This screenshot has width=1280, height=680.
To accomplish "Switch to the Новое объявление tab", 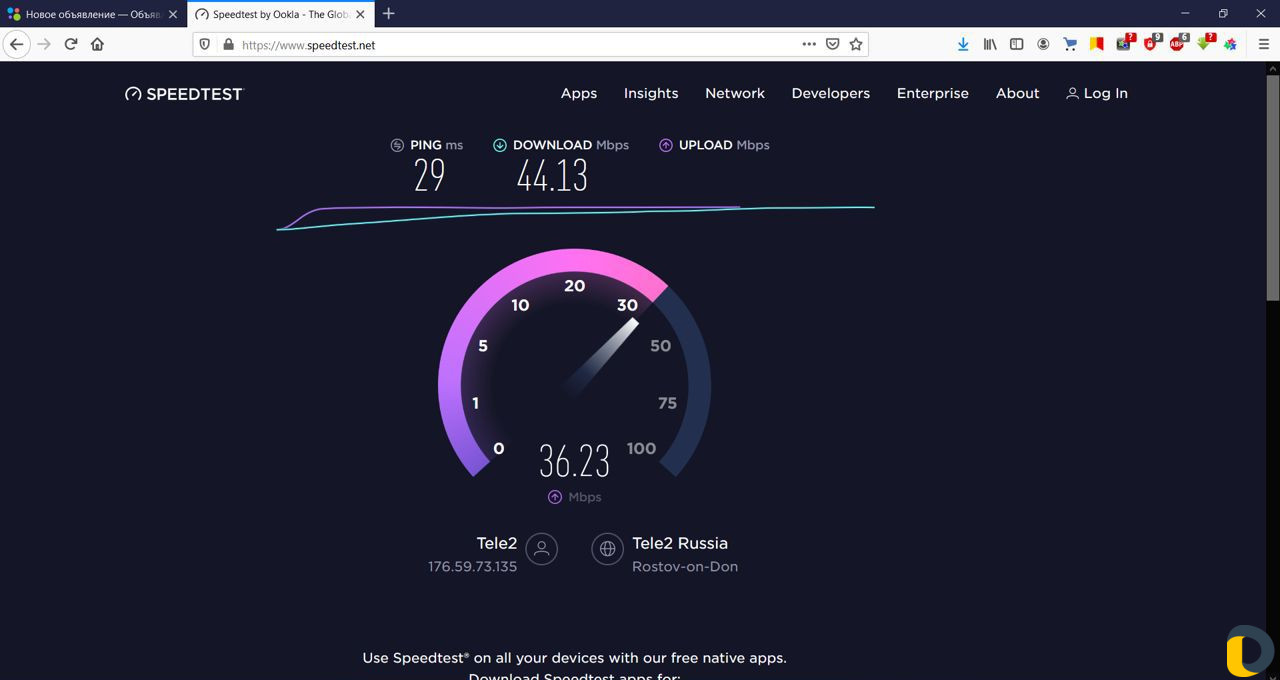I will tap(93, 15).
